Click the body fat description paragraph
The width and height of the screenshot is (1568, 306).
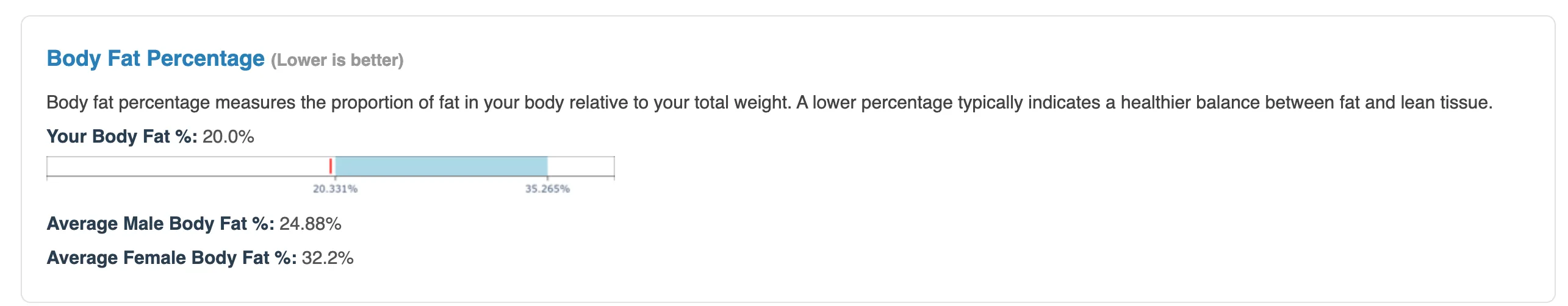click(x=769, y=102)
